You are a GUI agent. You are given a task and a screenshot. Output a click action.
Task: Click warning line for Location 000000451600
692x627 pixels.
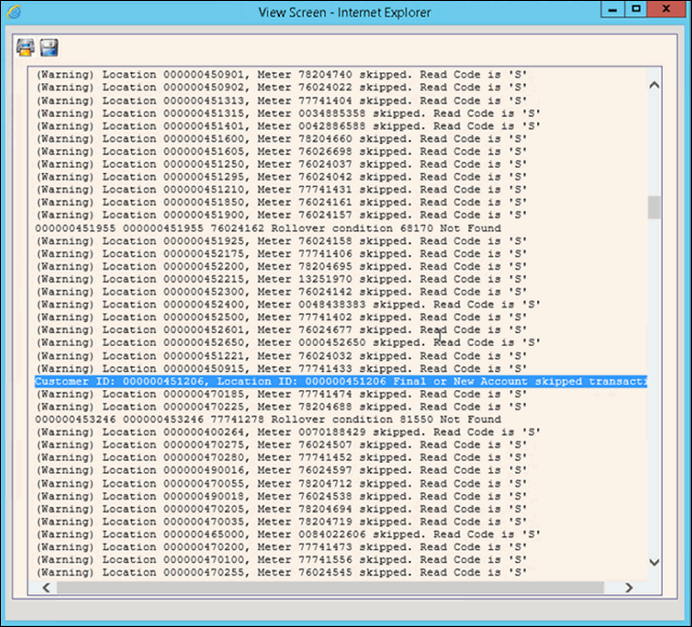(281, 139)
